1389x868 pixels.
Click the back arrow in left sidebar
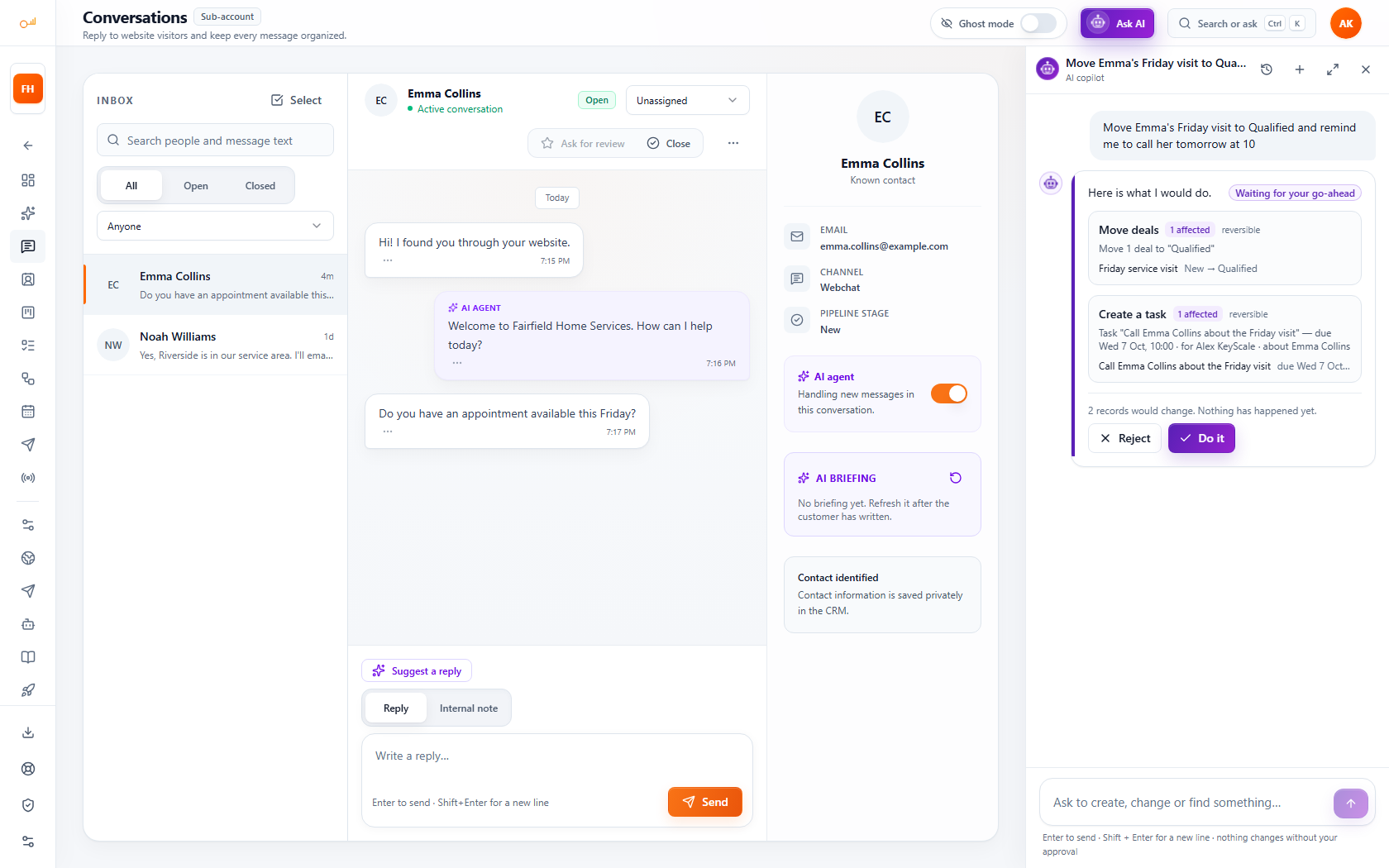pos(28,145)
